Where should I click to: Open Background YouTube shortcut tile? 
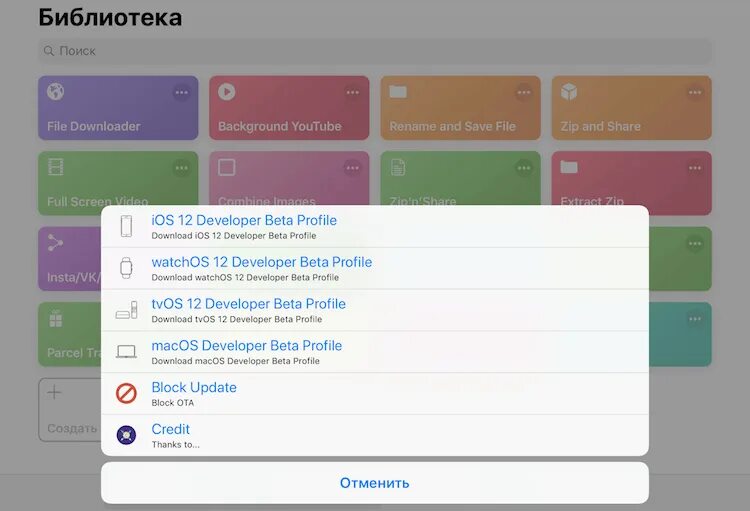click(289, 108)
